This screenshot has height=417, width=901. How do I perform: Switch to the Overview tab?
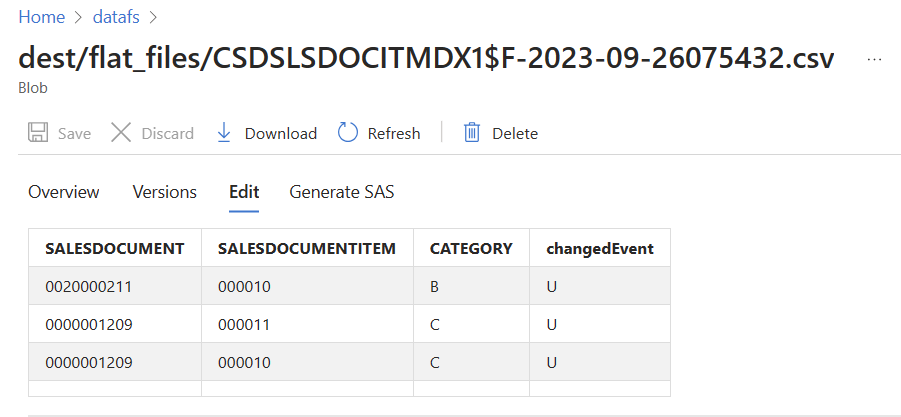(x=64, y=192)
